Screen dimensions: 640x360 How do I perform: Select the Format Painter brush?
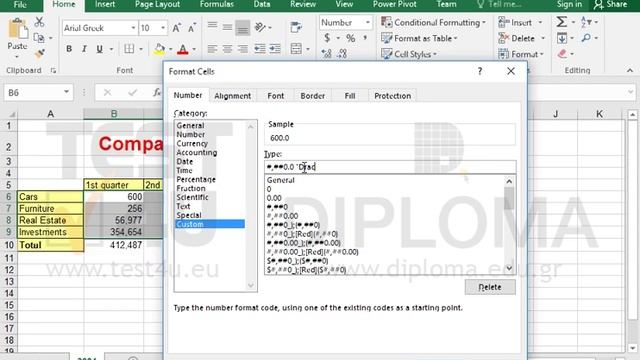pos(39,53)
